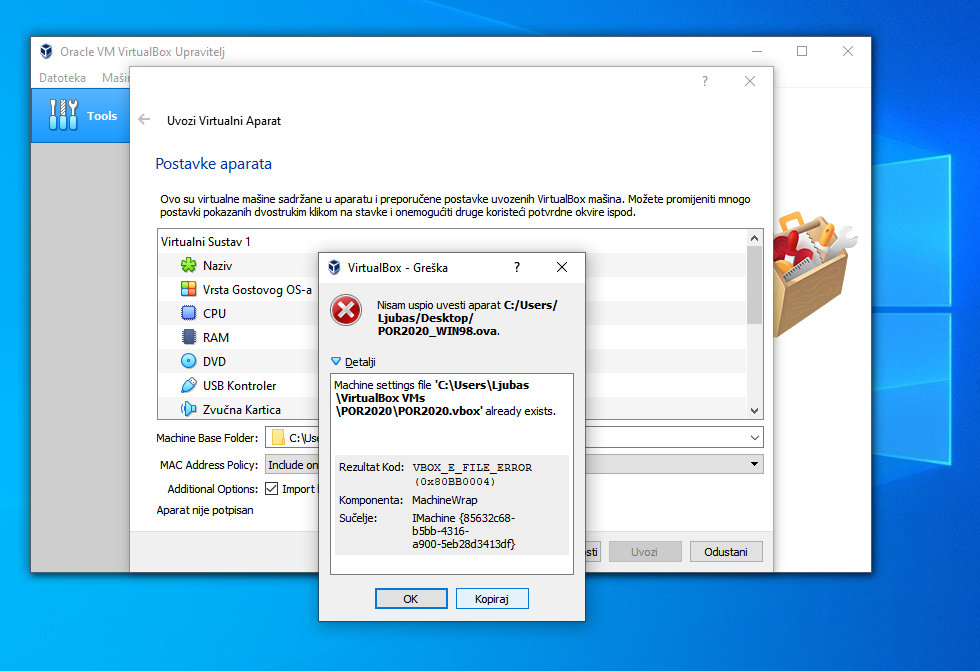The image size is (980, 671).
Task: Click the Additional Options label
Action: [x=212, y=489]
